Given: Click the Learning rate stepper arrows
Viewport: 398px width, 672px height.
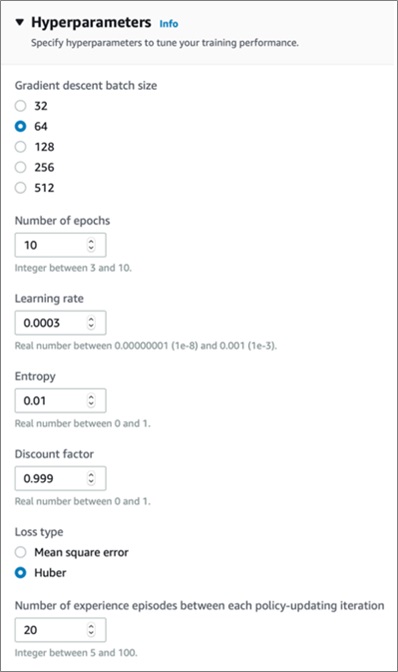Looking at the screenshot, I should pos(91,323).
